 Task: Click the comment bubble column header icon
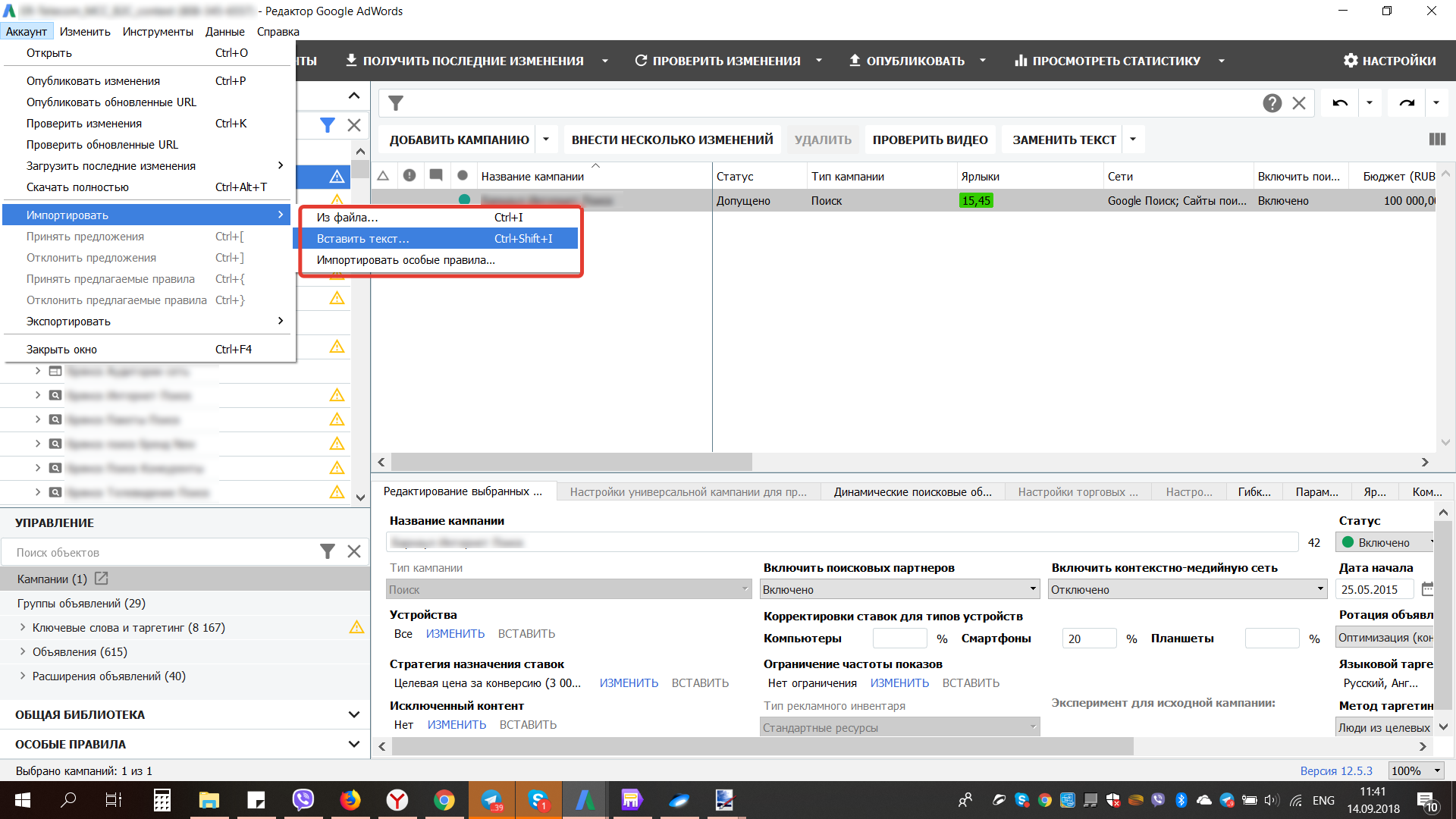click(x=436, y=176)
